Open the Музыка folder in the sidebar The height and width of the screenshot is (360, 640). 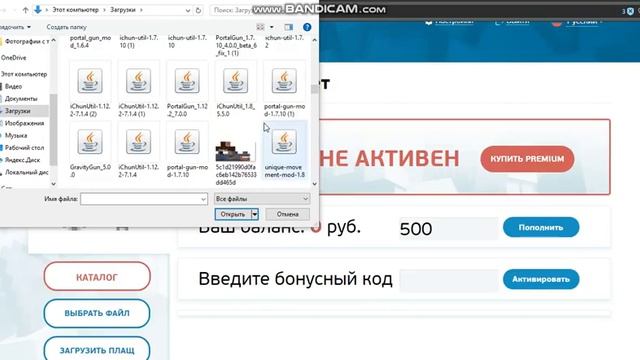[16, 136]
